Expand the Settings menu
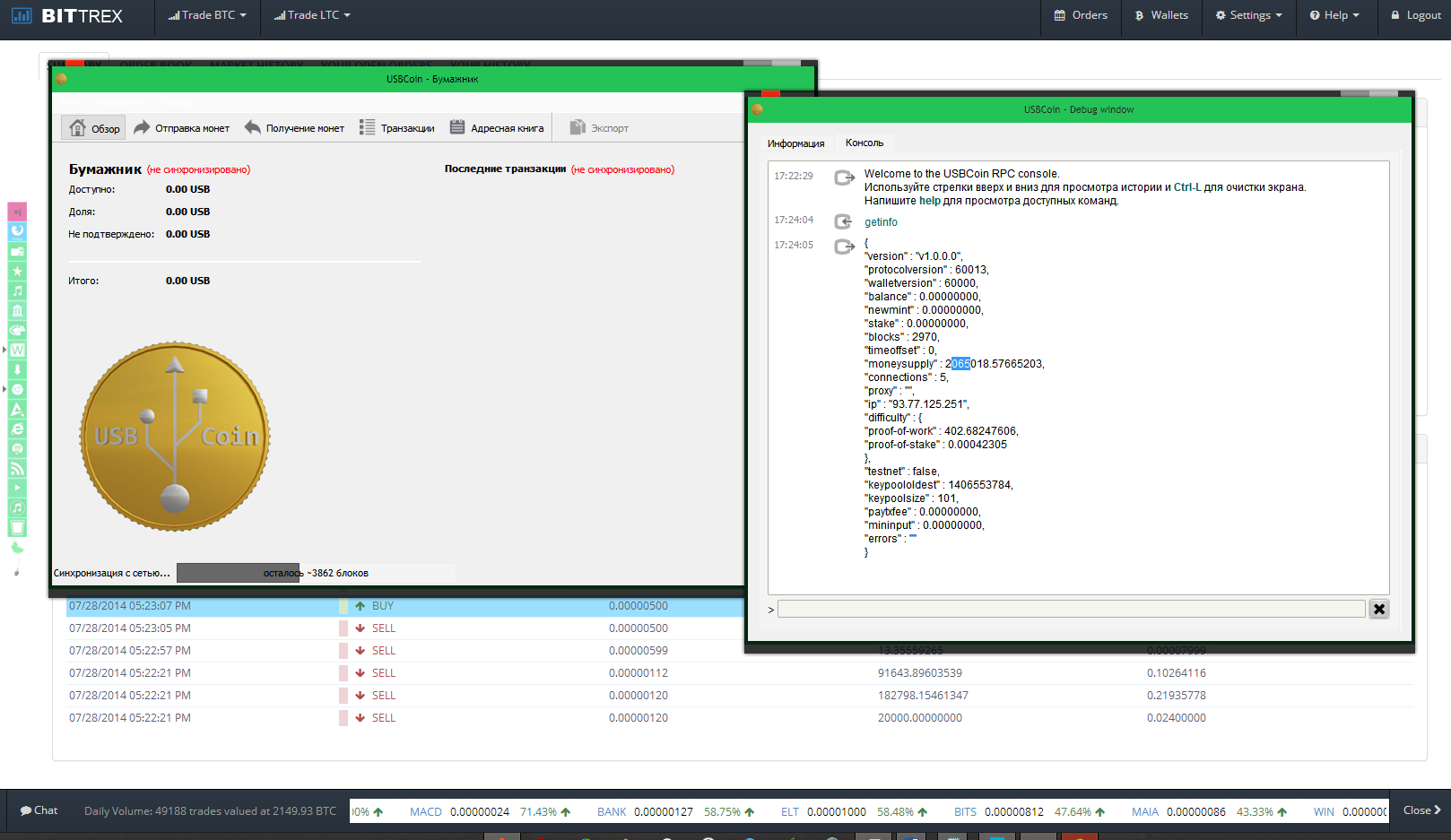The image size is (1451, 840). click(1248, 15)
